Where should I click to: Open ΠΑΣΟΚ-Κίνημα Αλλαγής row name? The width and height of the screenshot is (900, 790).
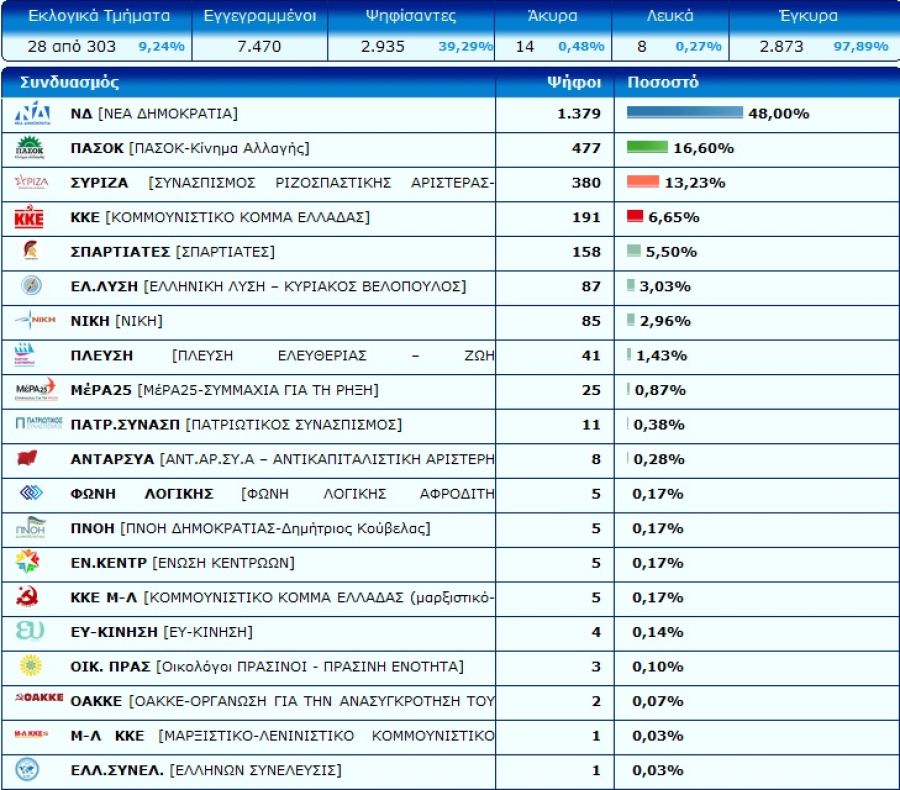click(190, 148)
